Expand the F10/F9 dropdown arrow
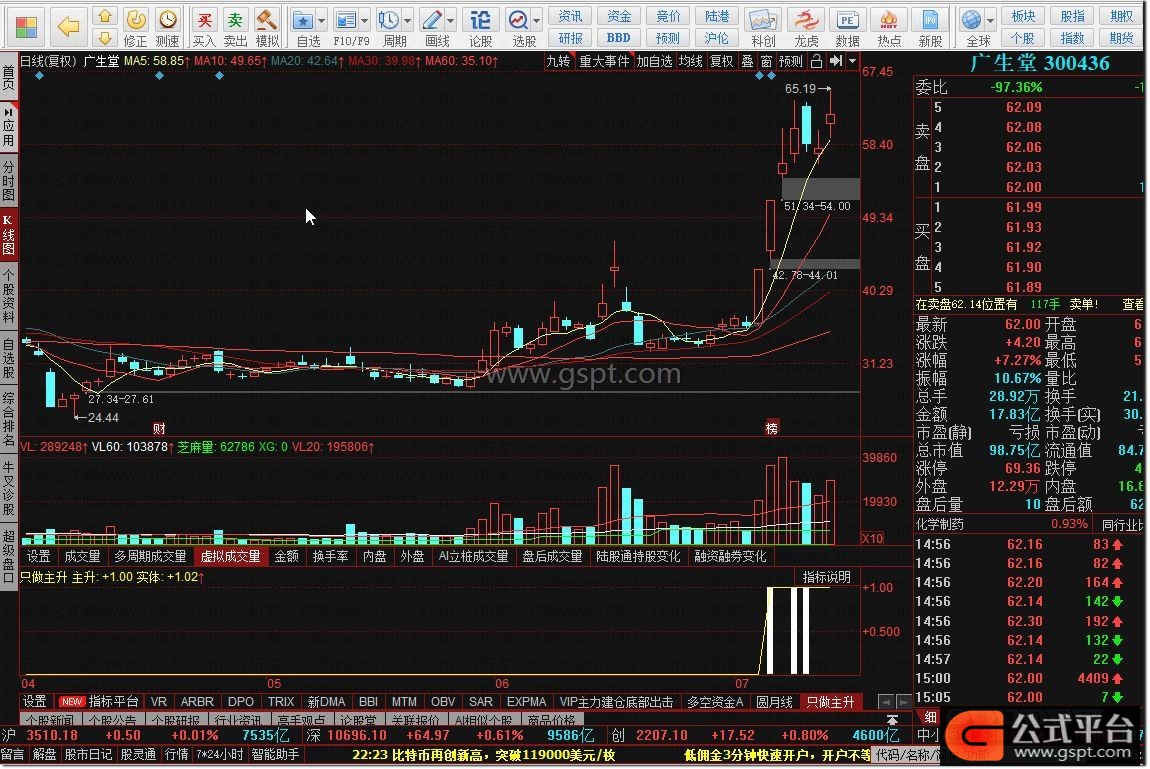The image size is (1150, 769). pos(365,21)
